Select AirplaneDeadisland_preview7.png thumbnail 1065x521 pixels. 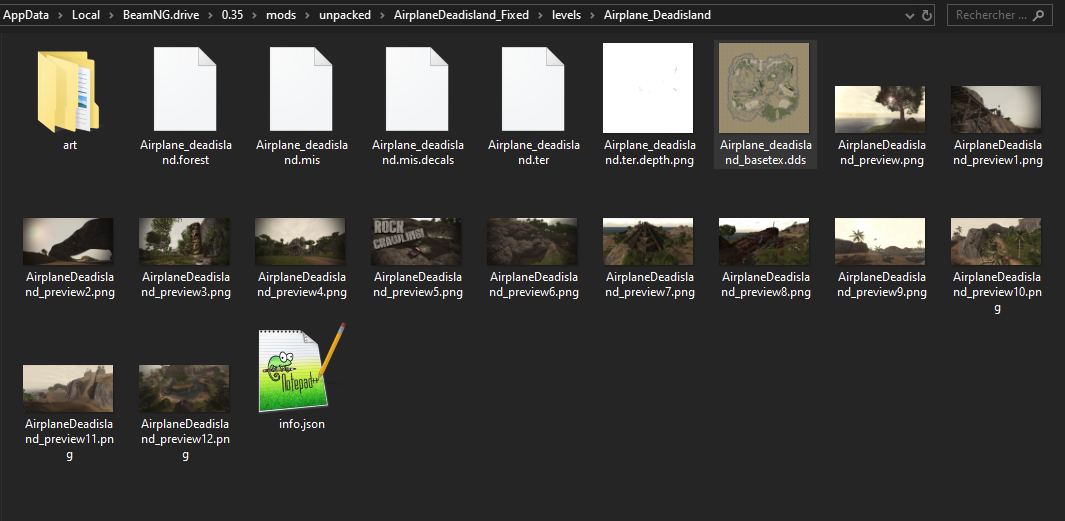pyautogui.click(x=648, y=241)
